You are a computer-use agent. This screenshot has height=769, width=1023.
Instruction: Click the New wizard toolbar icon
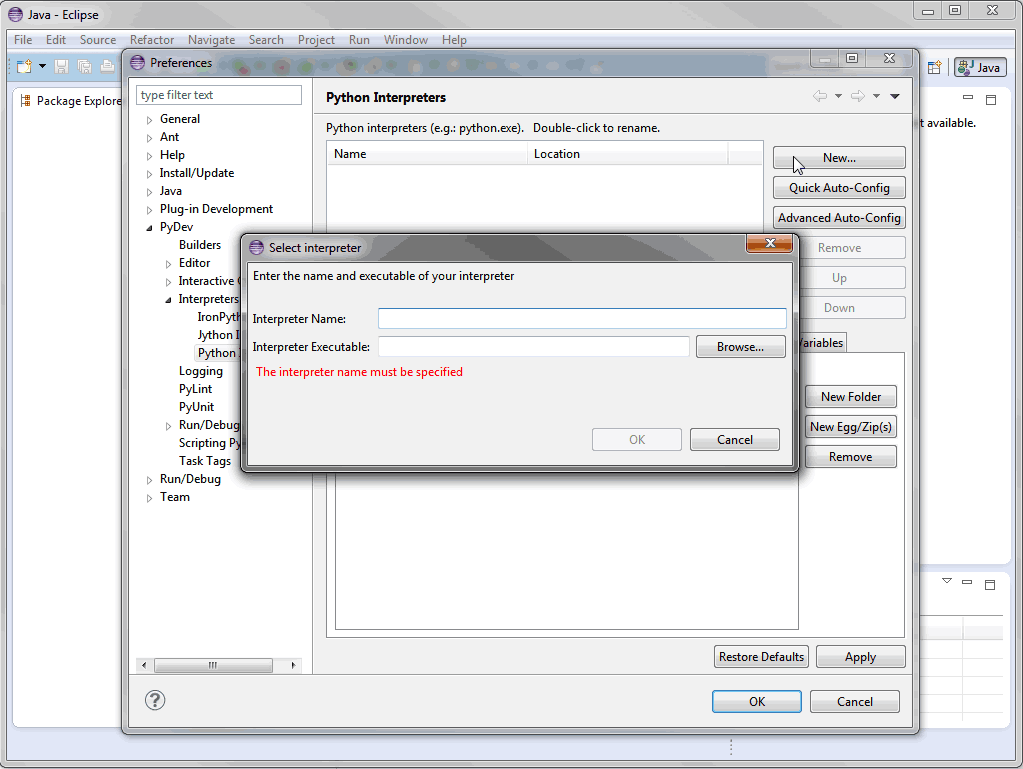pyautogui.click(x=24, y=67)
